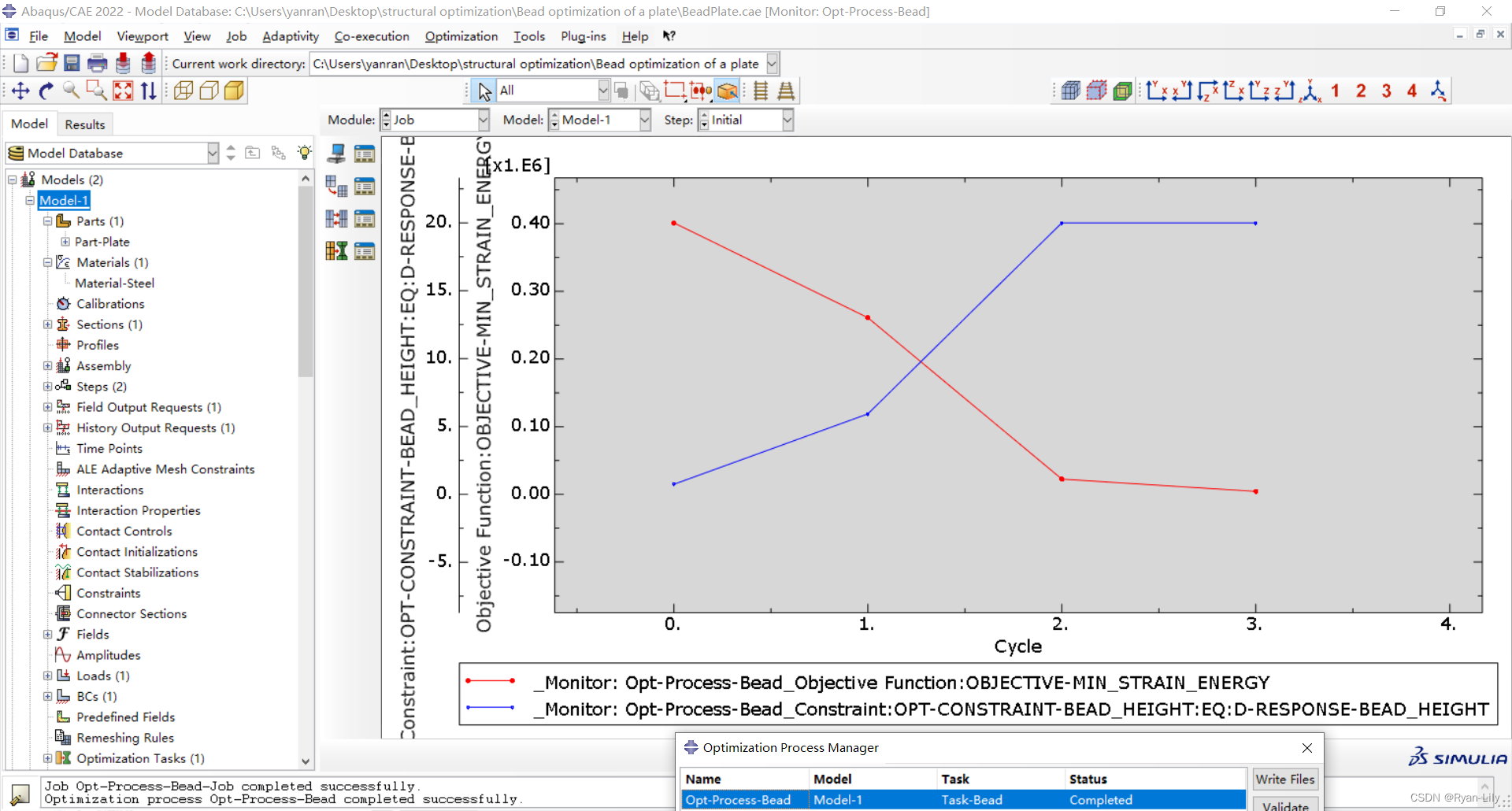Select Field Output Requests (1) in the tree
Viewport: 1512px width, 811px height.
[148, 407]
